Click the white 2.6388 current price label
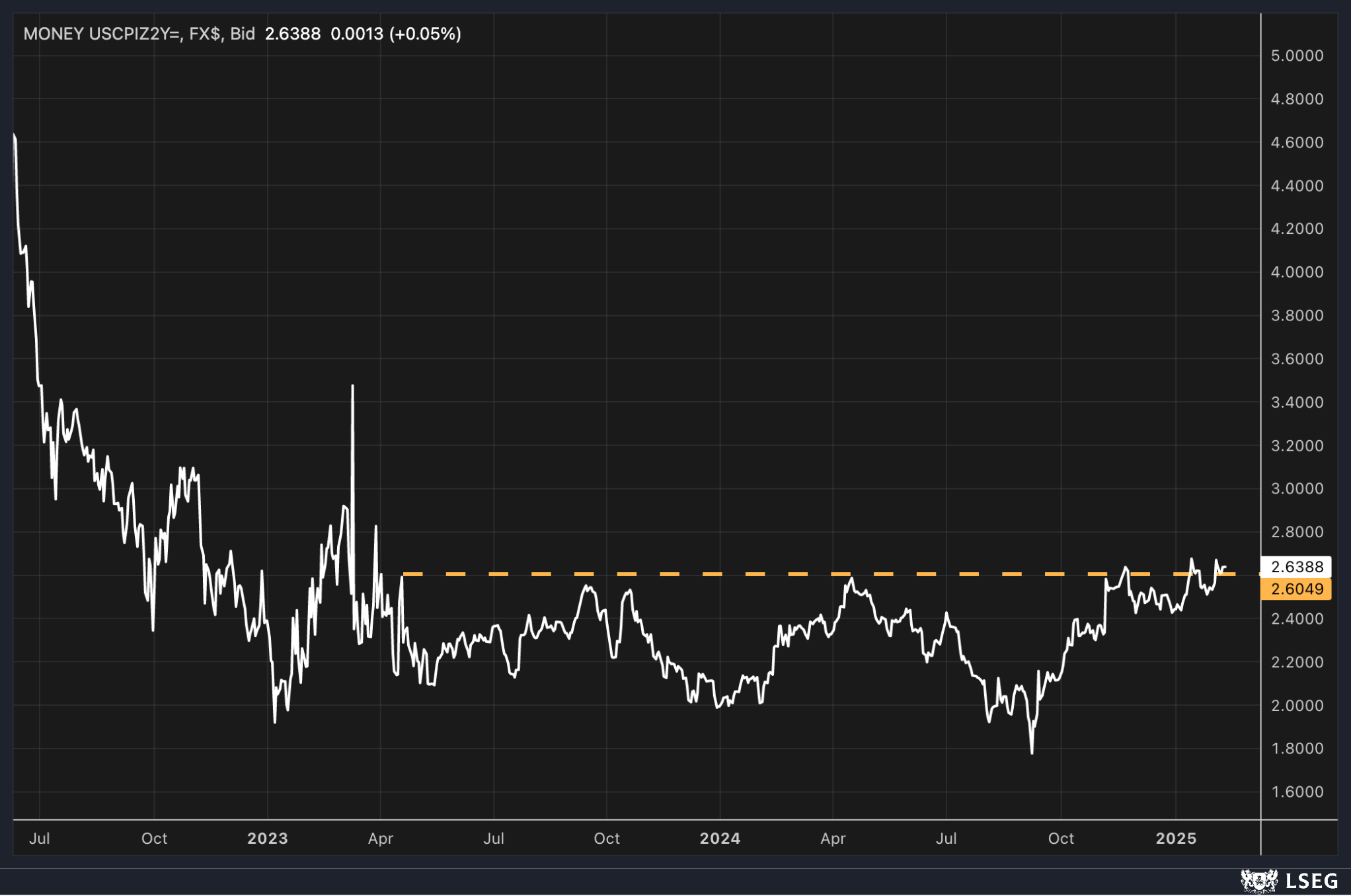This screenshot has height=896, width=1351. [x=1296, y=567]
